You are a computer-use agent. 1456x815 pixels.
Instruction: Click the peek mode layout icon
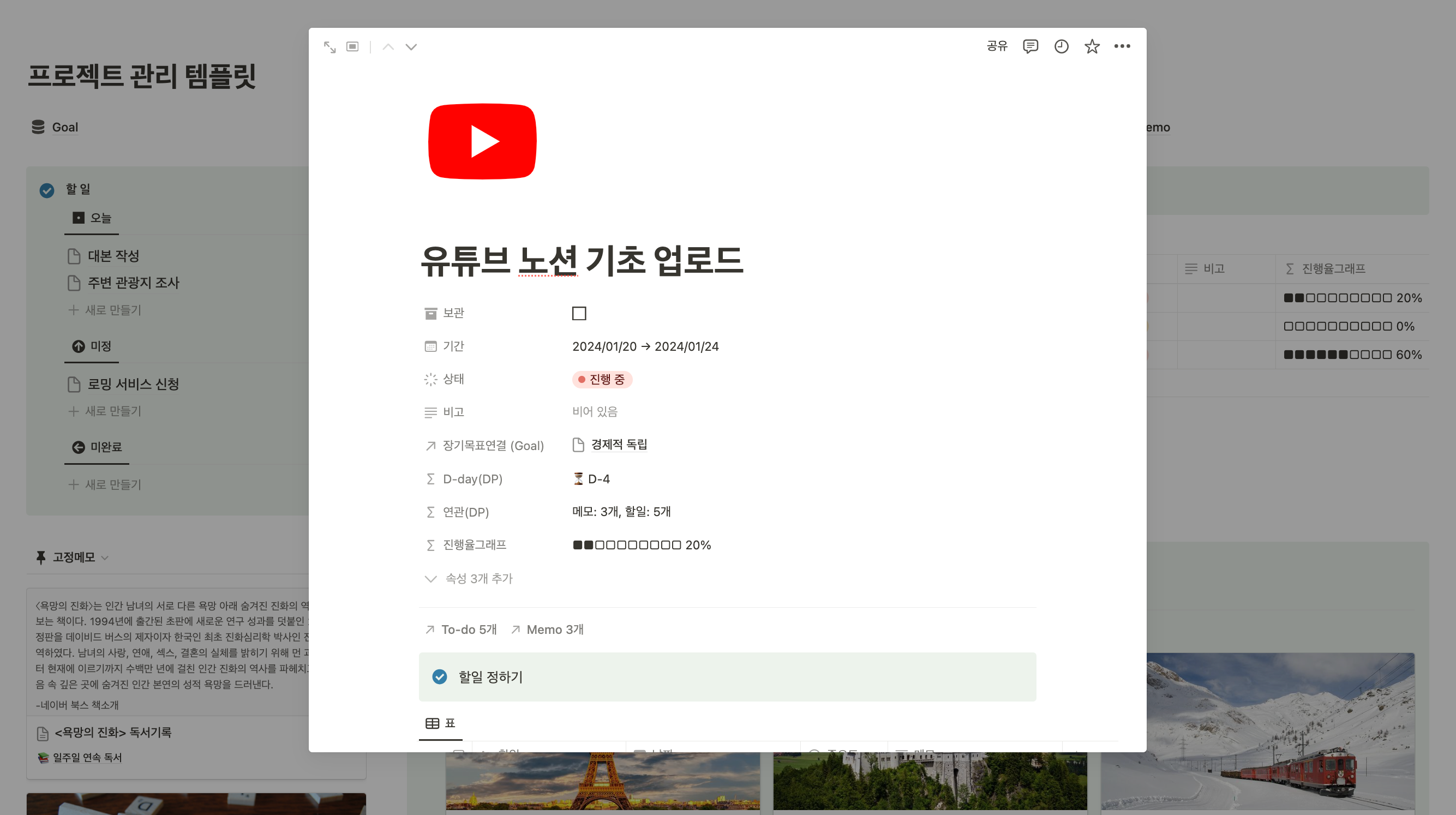point(353,47)
